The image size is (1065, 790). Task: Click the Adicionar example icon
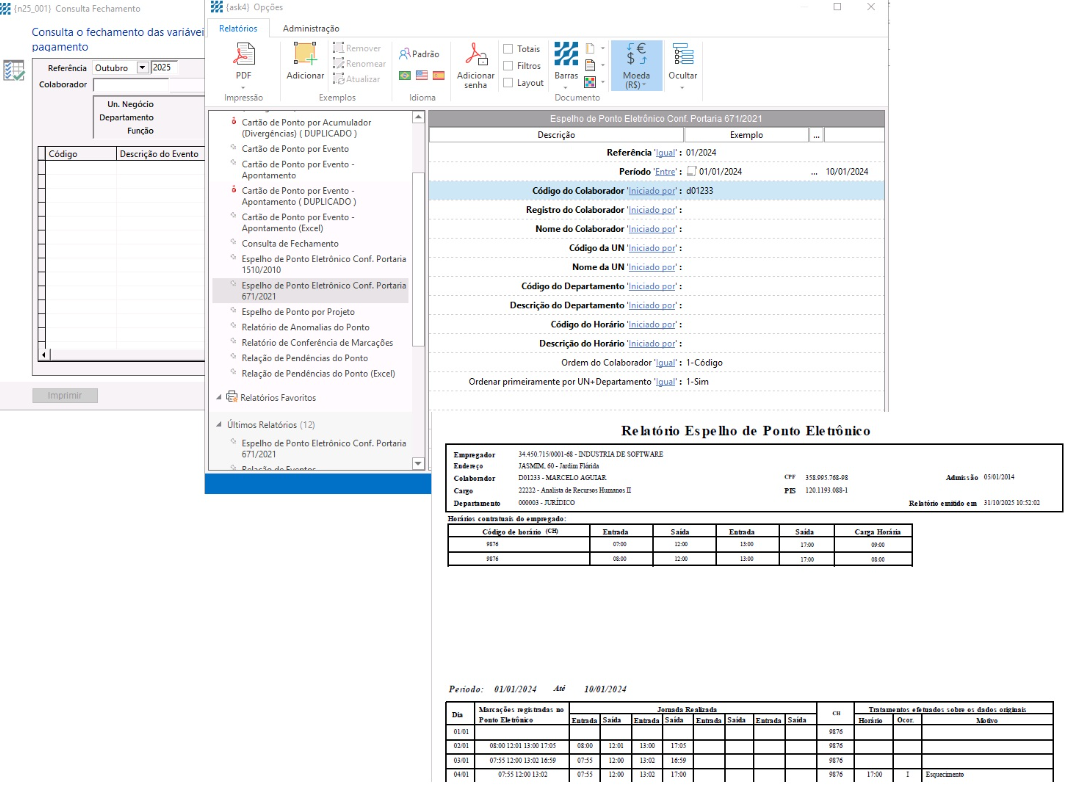[x=305, y=56]
